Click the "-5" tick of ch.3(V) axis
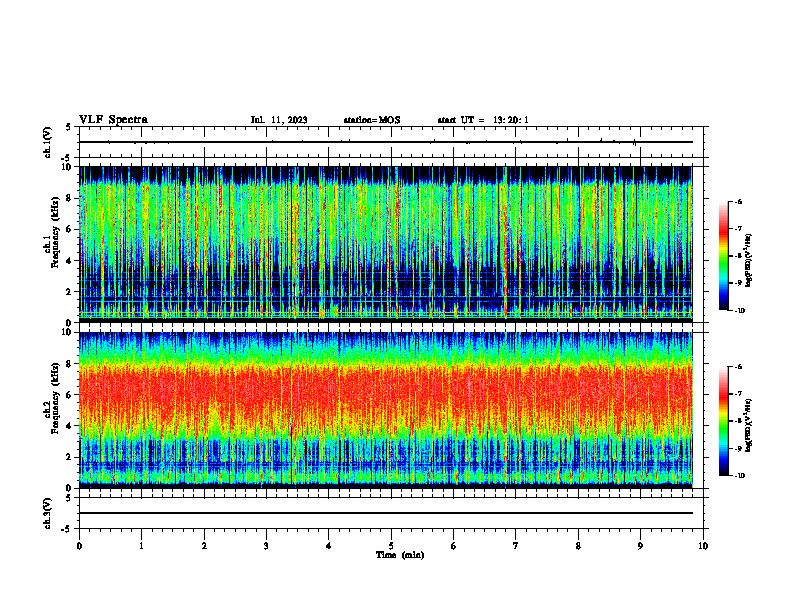 click(x=67, y=529)
